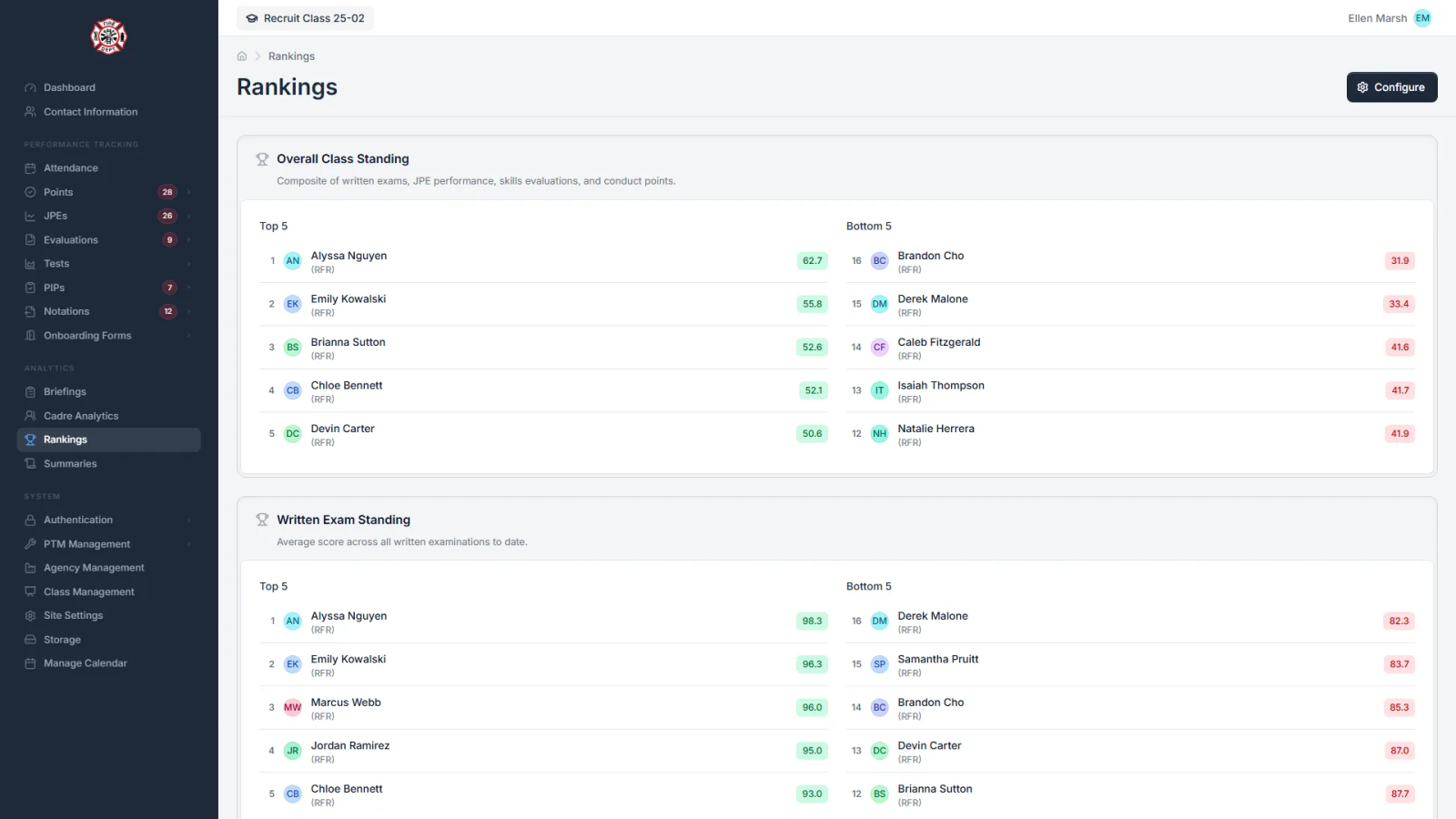This screenshot has width=1456, height=819.
Task: Click the Agency Management folder icon
Action: coord(30,568)
